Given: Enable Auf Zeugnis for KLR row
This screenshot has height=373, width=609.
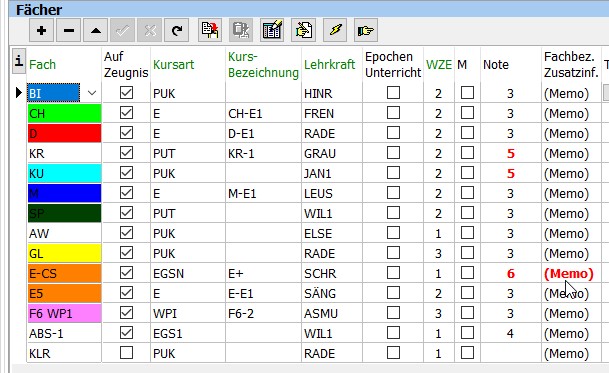Looking at the screenshot, I should tap(126, 353).
